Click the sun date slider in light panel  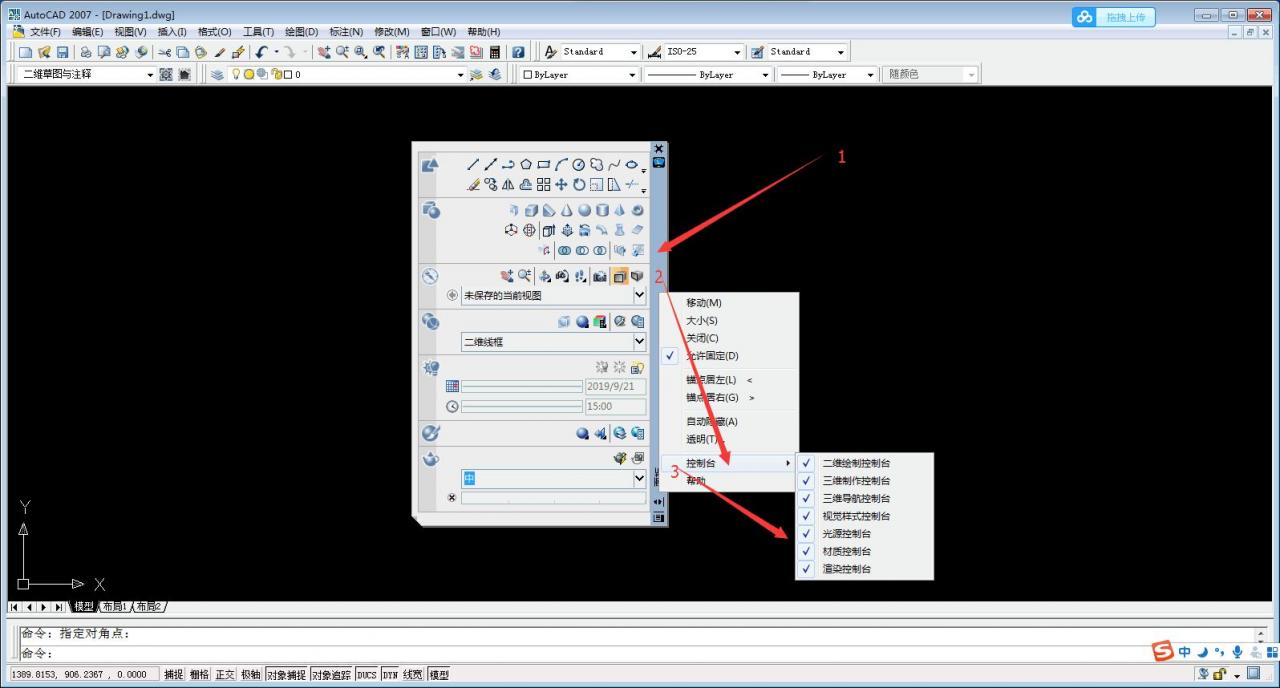(521, 386)
